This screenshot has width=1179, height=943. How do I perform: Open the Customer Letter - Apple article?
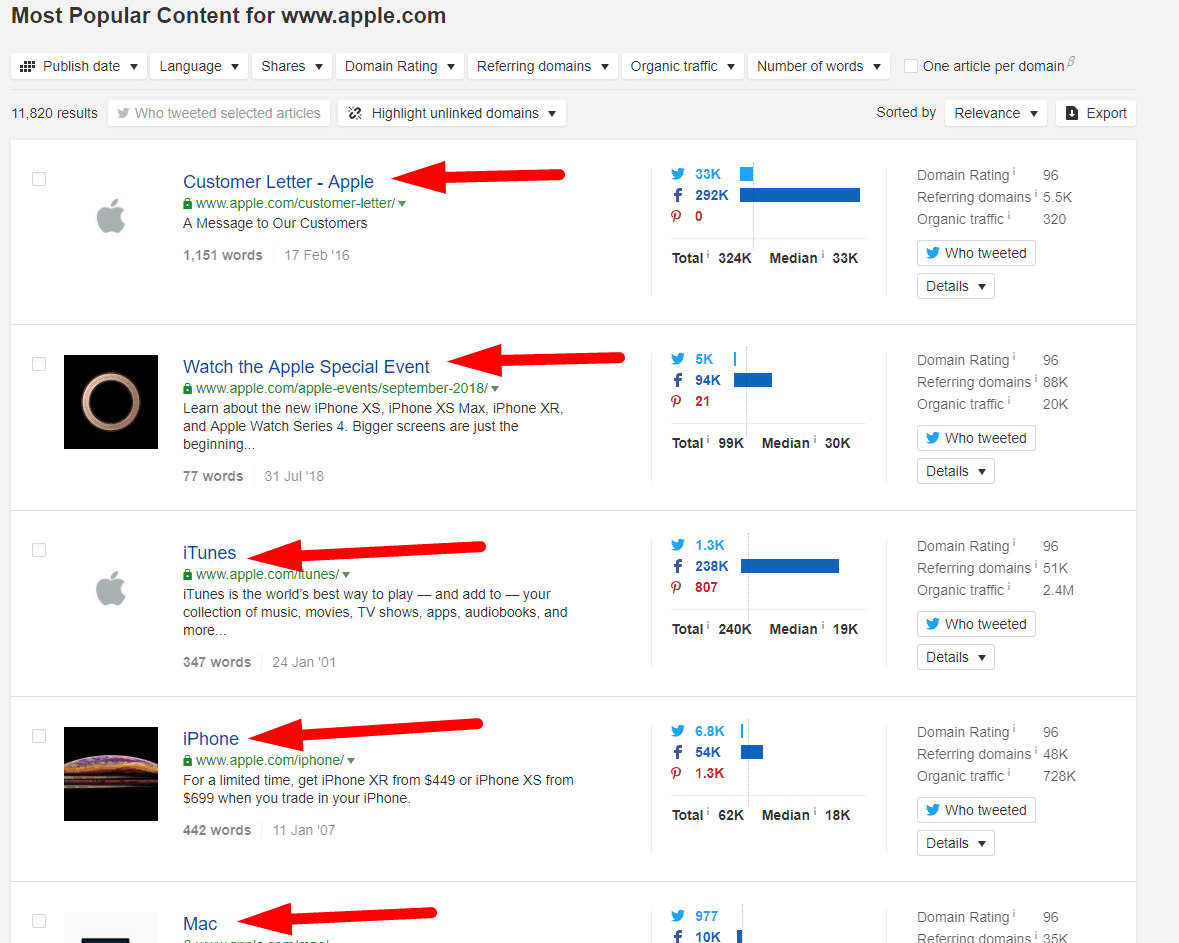[278, 182]
